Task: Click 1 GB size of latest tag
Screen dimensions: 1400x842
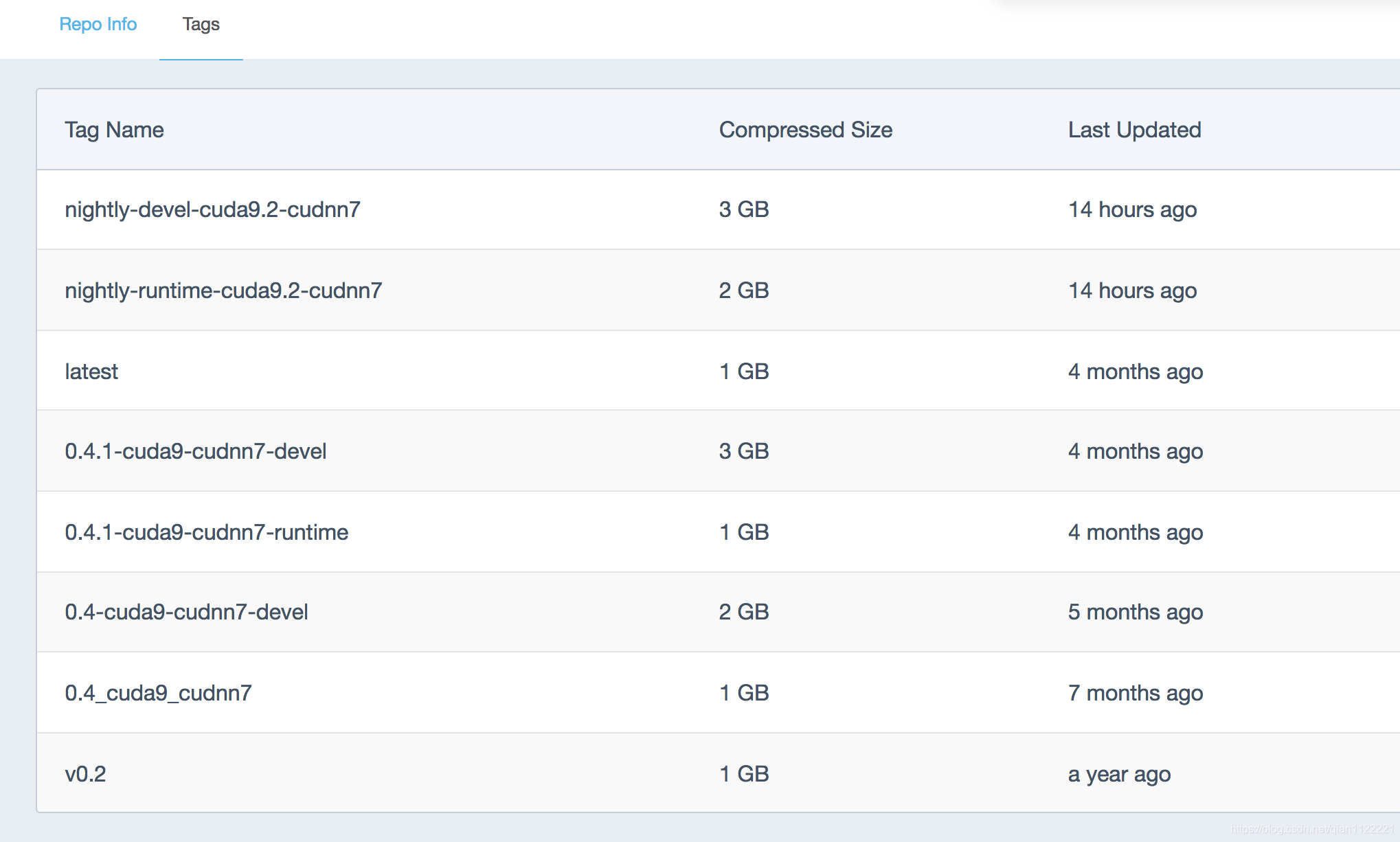Action: (743, 372)
